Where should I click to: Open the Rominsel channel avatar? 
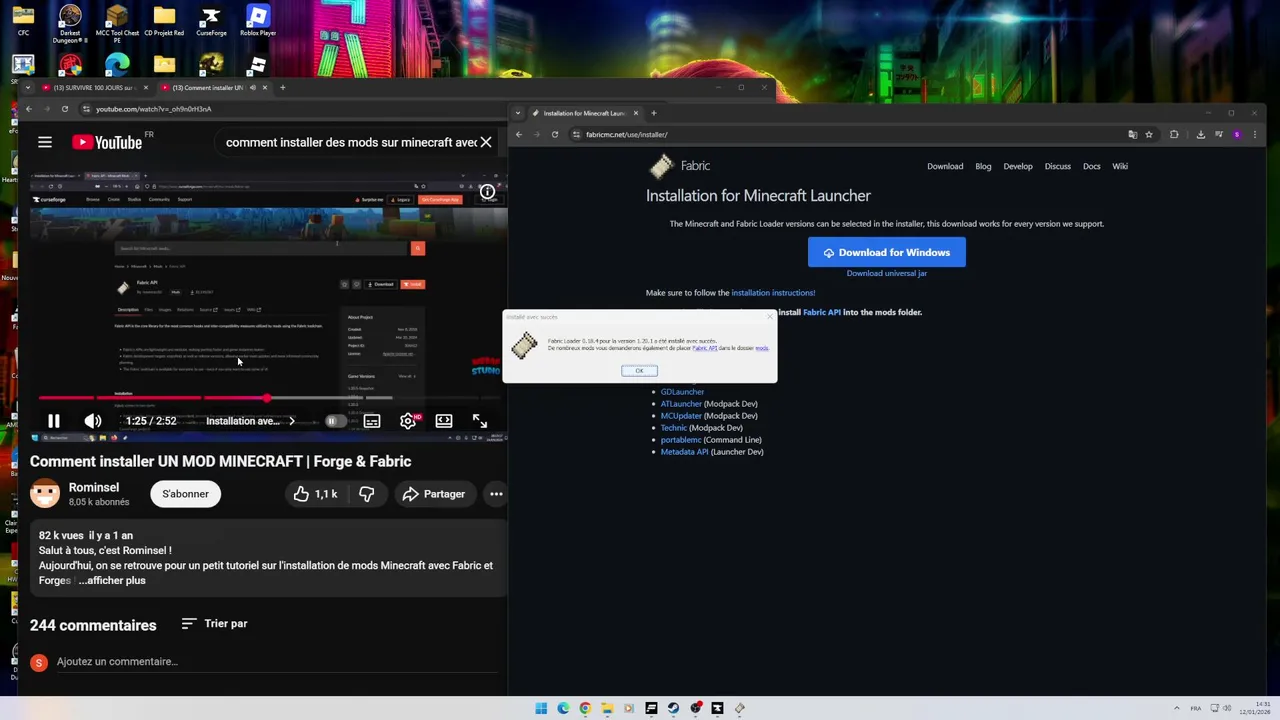coord(44,494)
